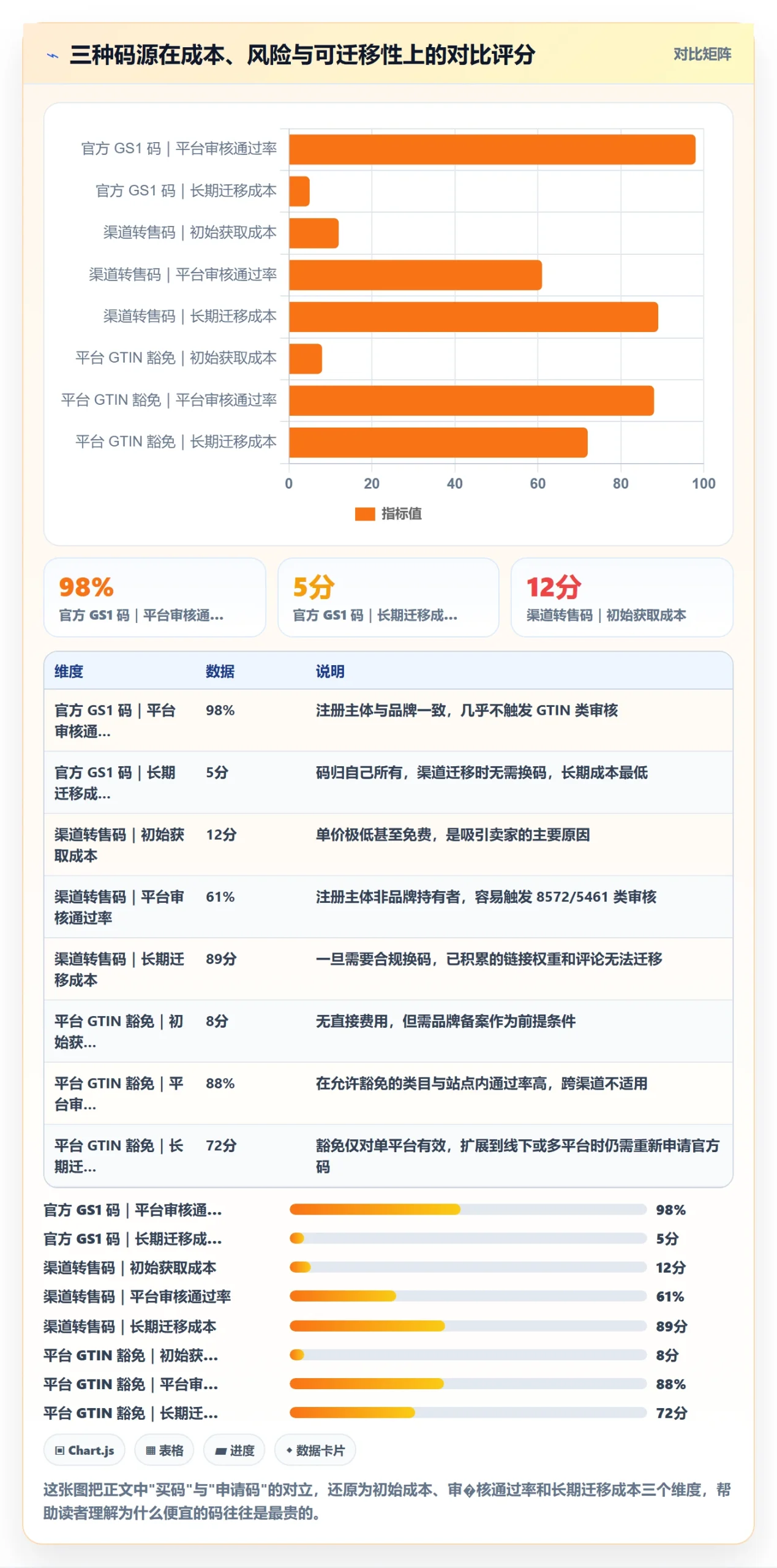Click the orange 指标值 legend swatch
This screenshot has width=777, height=1568.
tap(364, 514)
